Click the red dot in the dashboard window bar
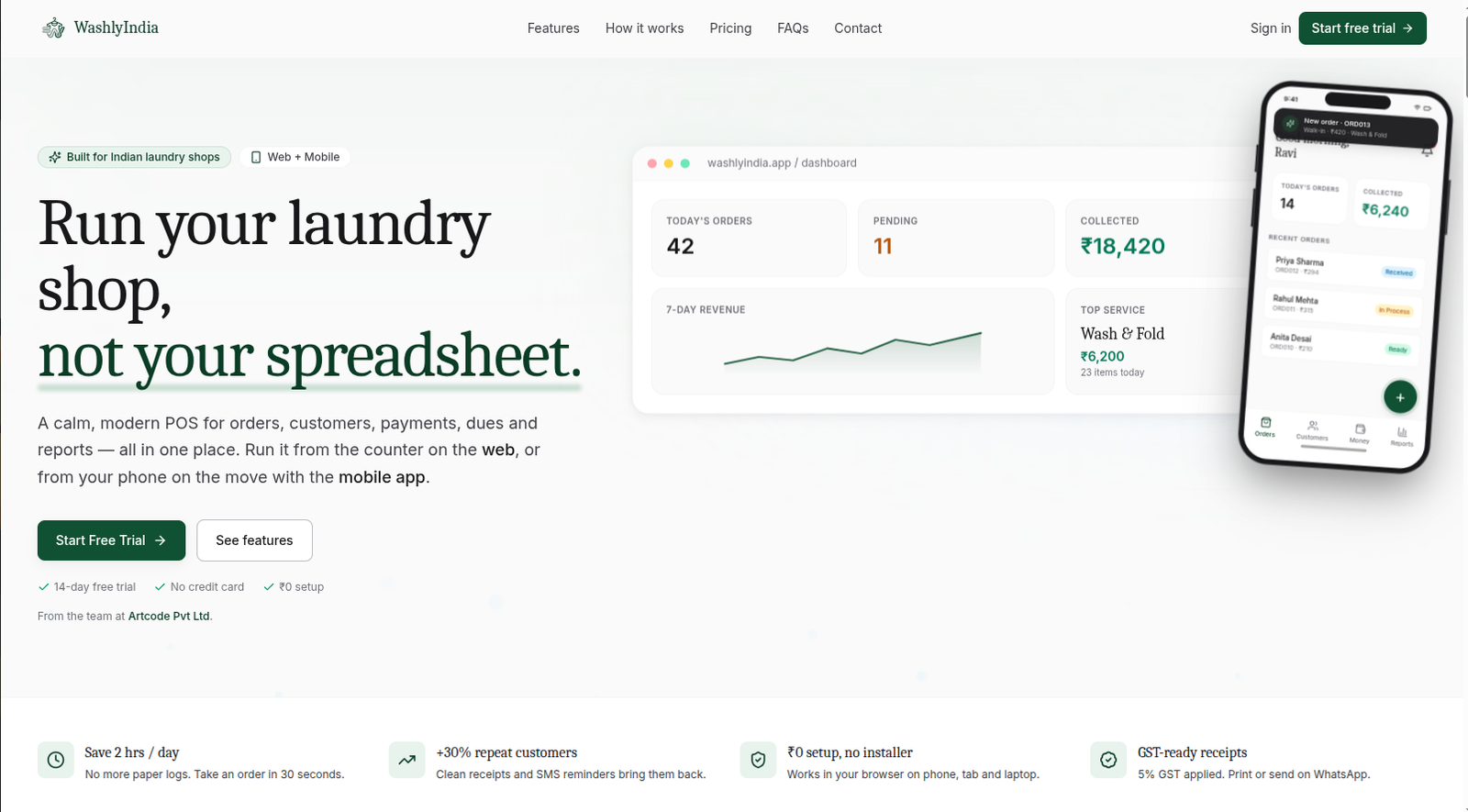1468x812 pixels. pos(652,163)
